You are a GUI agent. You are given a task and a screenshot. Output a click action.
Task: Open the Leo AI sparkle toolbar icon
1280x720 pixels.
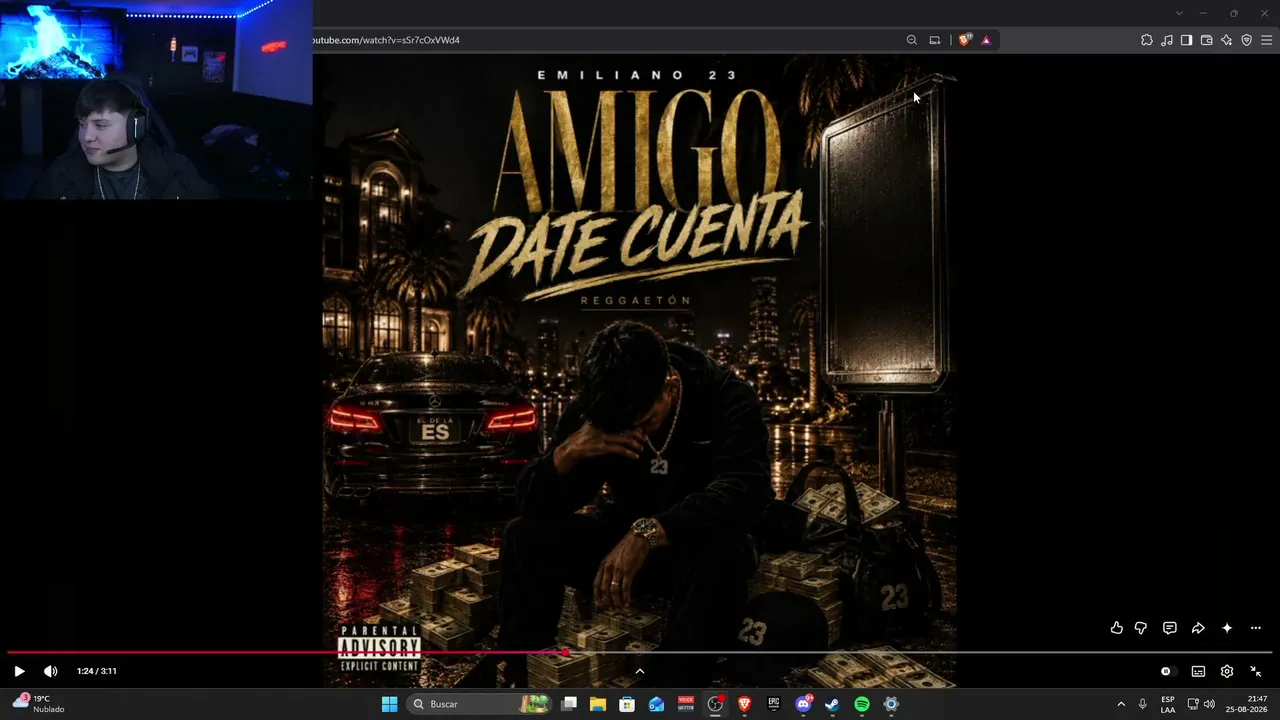[x=1227, y=40]
